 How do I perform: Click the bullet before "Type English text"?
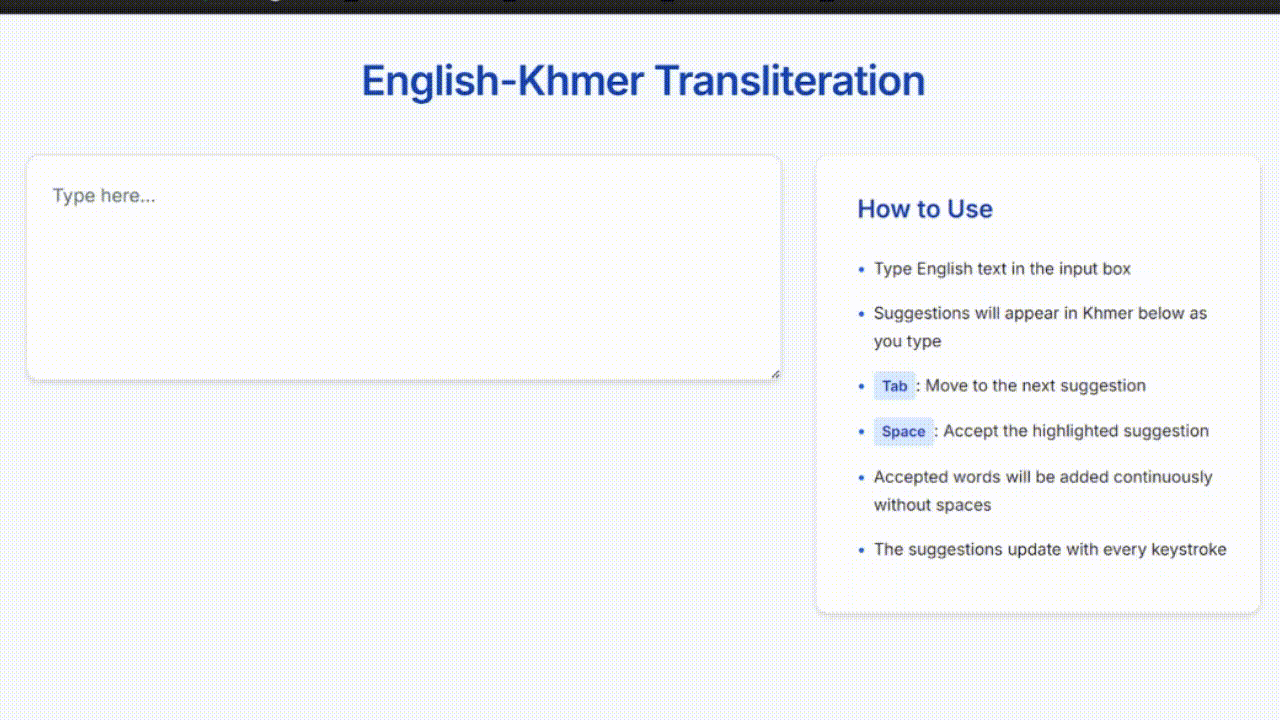(862, 270)
